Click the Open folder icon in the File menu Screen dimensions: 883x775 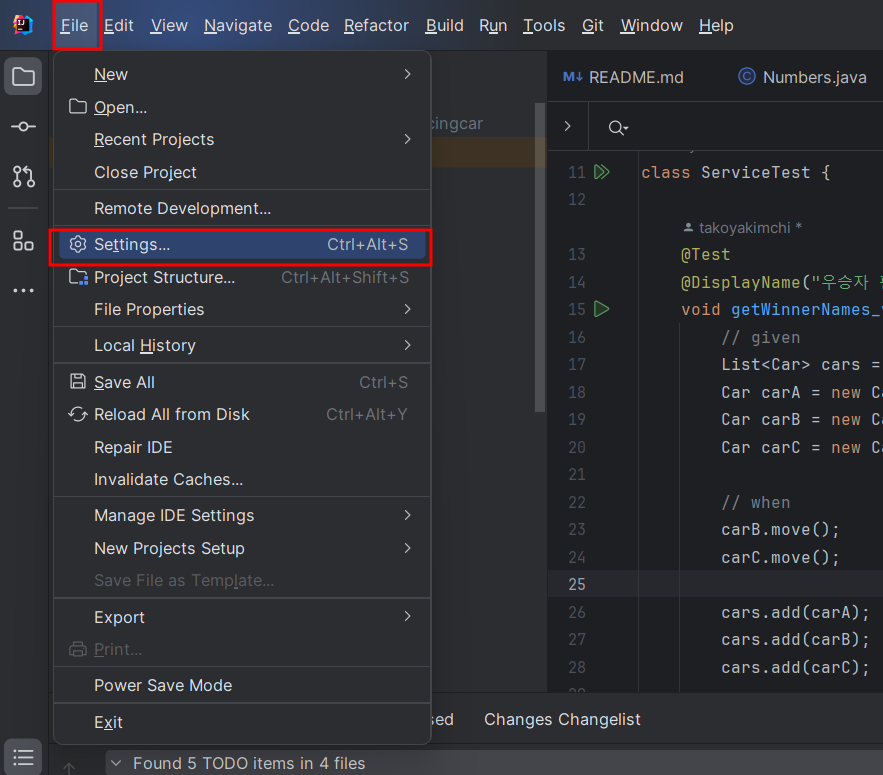[x=78, y=106]
